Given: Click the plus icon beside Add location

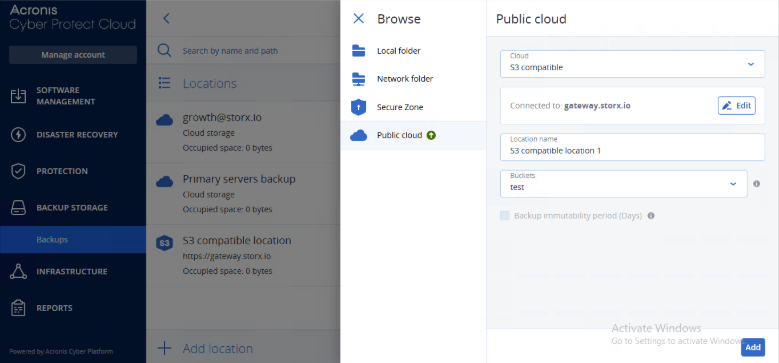Looking at the screenshot, I should pyautogui.click(x=164, y=348).
